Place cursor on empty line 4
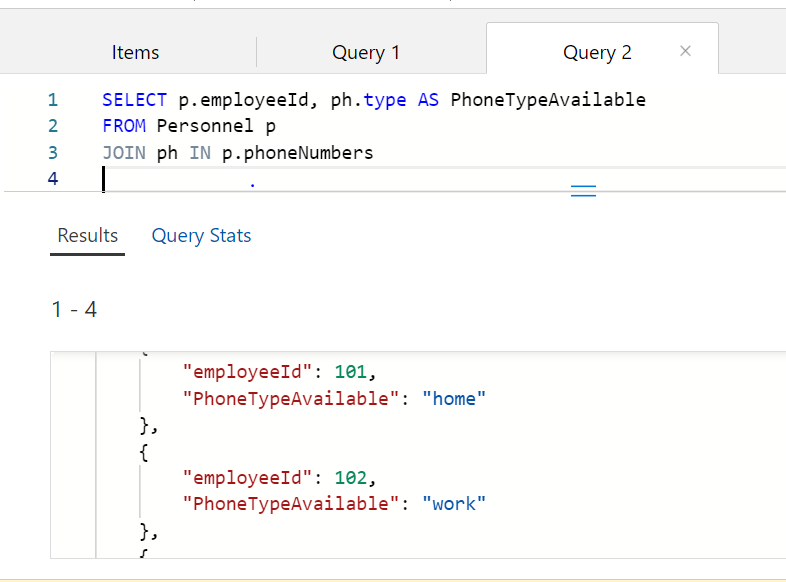Image resolution: width=786 pixels, height=582 pixels. 300,179
